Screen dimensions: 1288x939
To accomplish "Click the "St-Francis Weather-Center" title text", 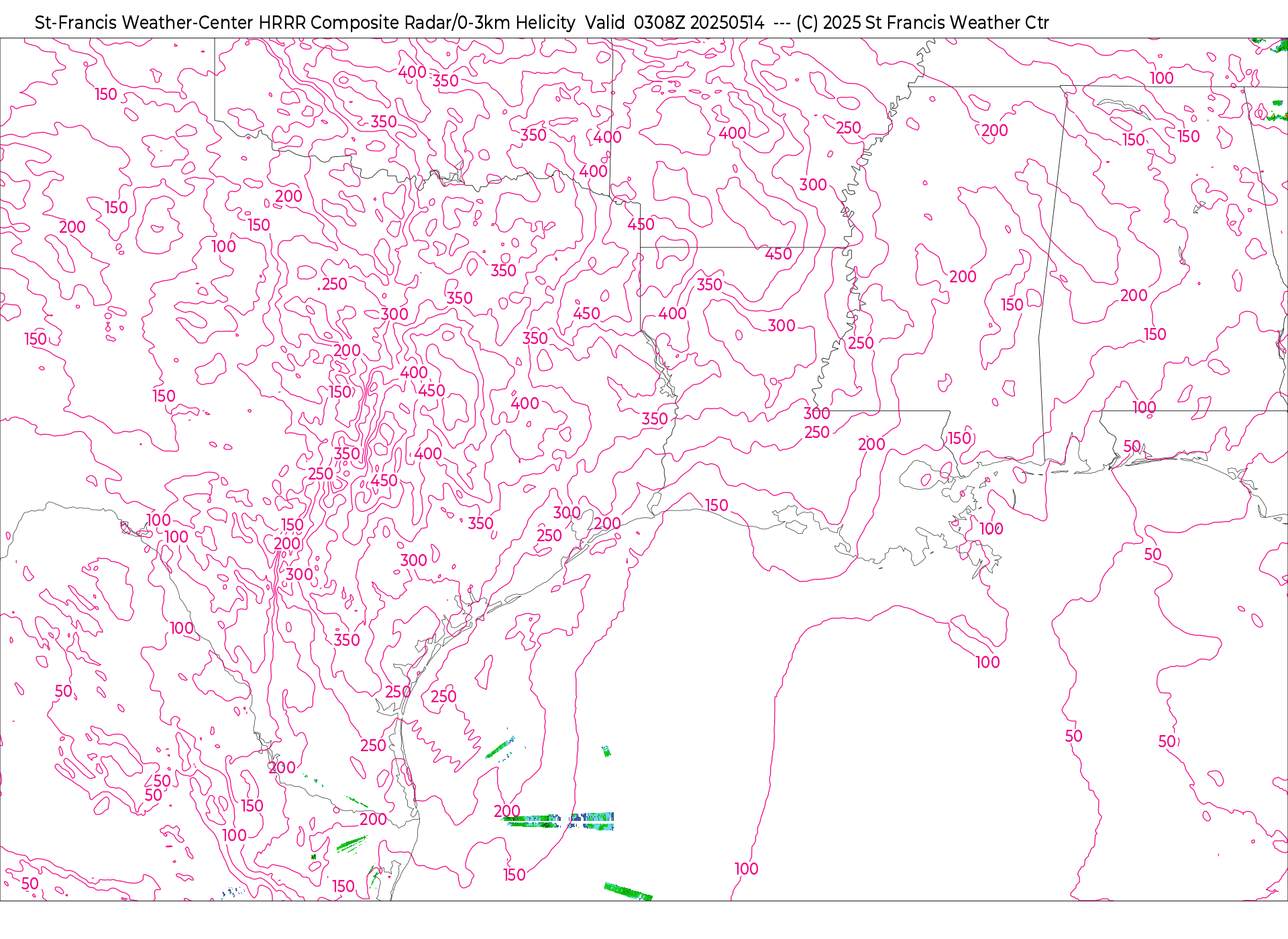I will [x=144, y=23].
